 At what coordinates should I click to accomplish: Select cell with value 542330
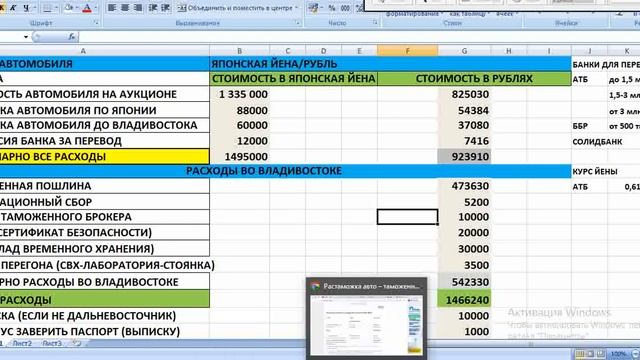click(464, 282)
